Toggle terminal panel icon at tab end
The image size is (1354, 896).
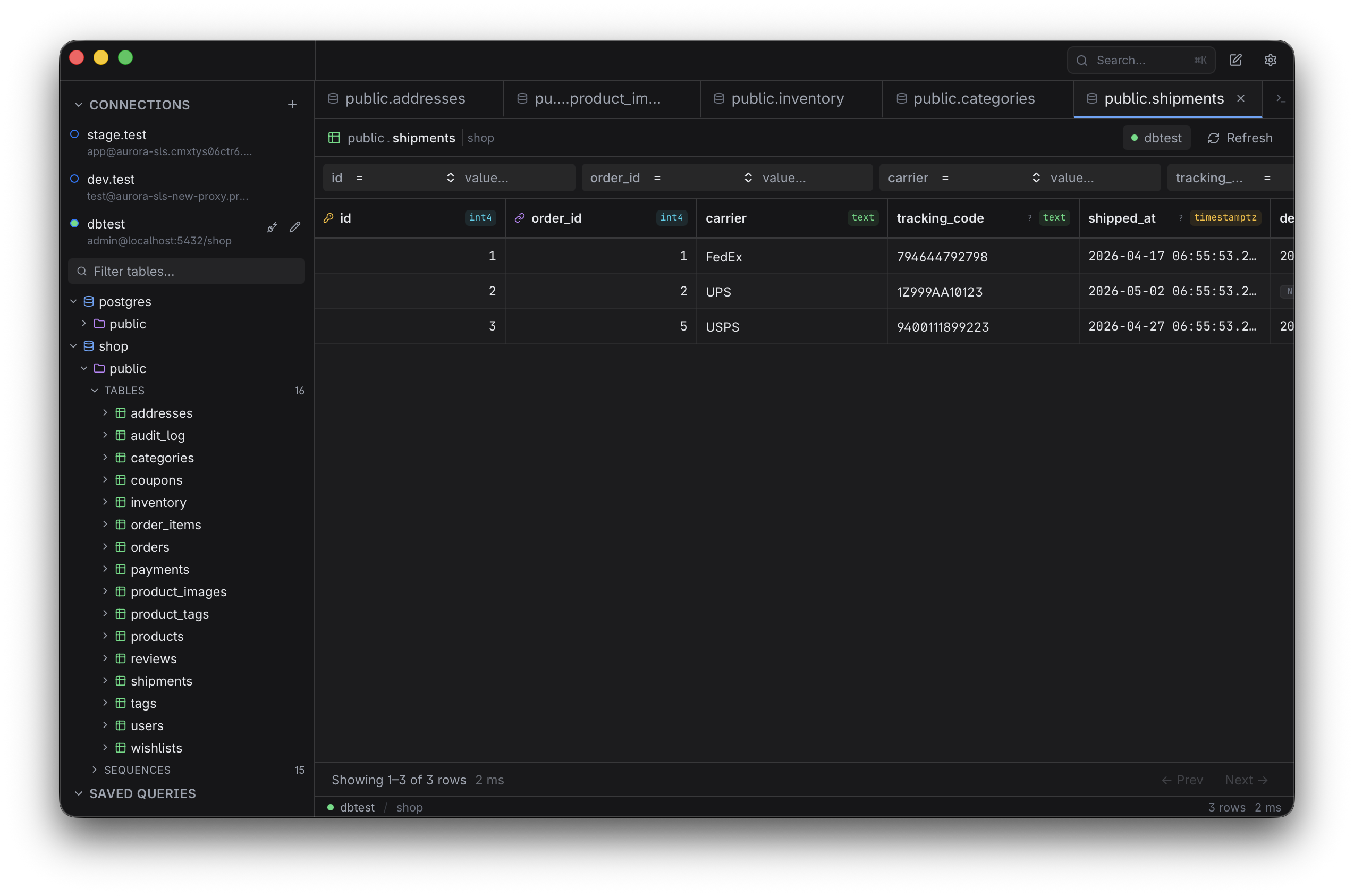[1280, 99]
